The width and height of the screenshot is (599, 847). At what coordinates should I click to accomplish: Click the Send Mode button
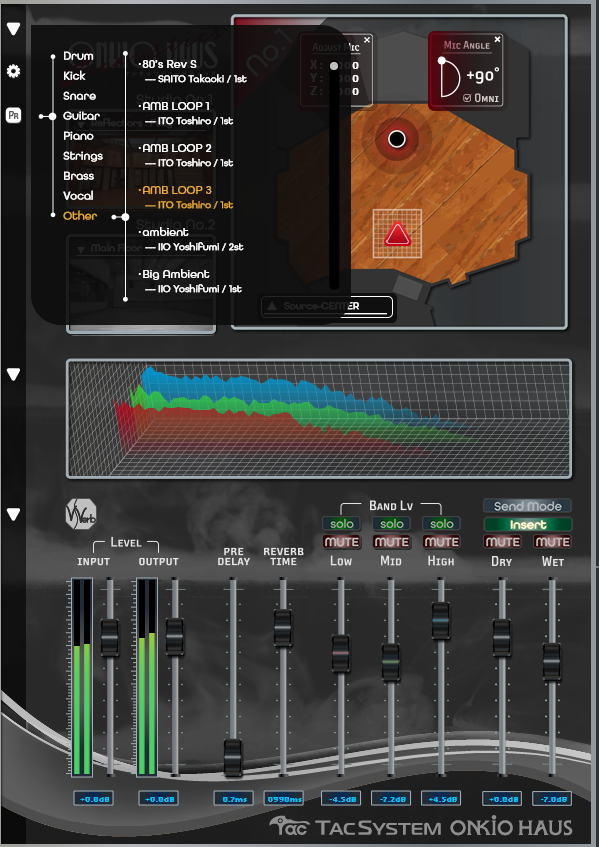pos(527,506)
